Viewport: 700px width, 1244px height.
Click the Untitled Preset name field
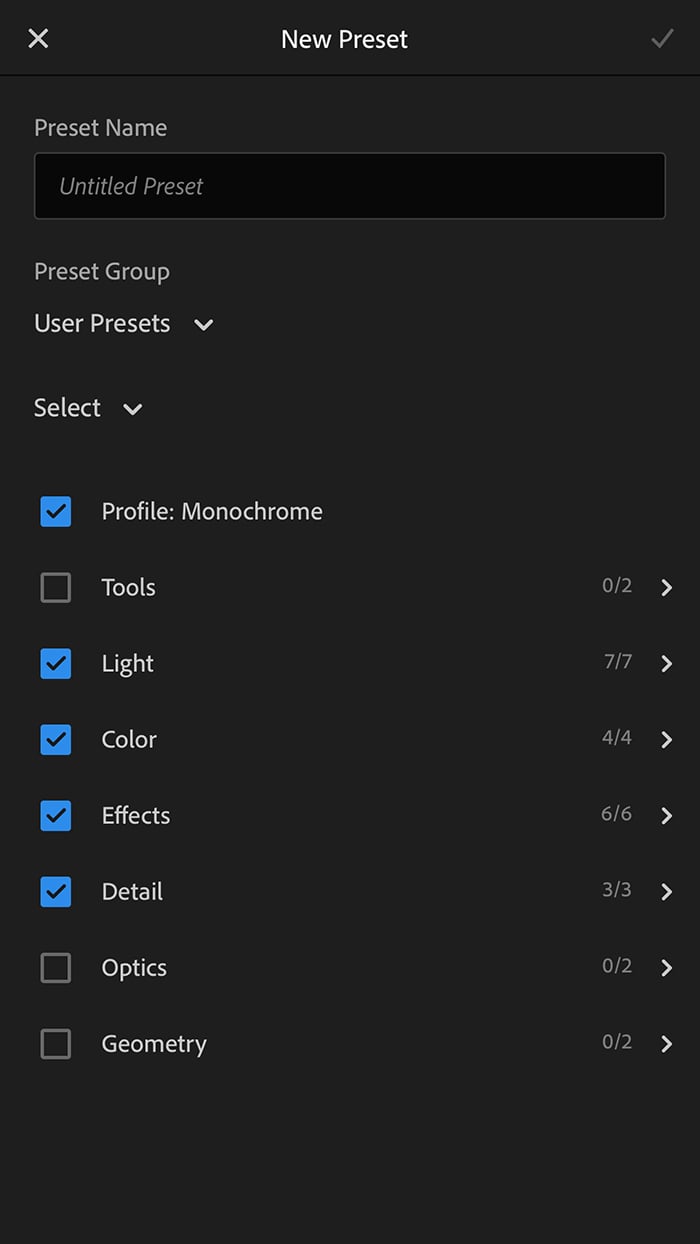[350, 185]
